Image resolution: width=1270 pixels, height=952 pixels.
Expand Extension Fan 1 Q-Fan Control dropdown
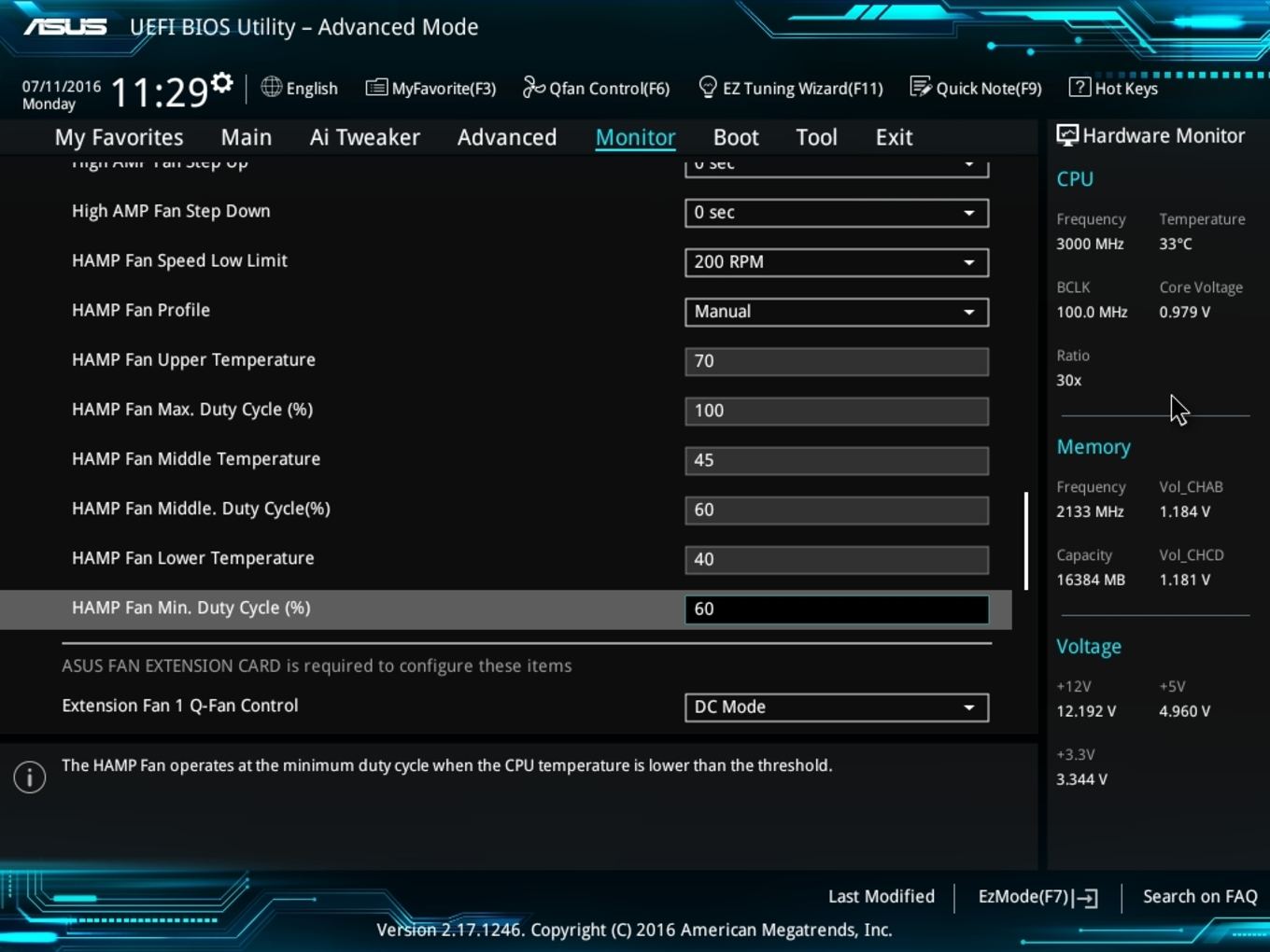837,707
